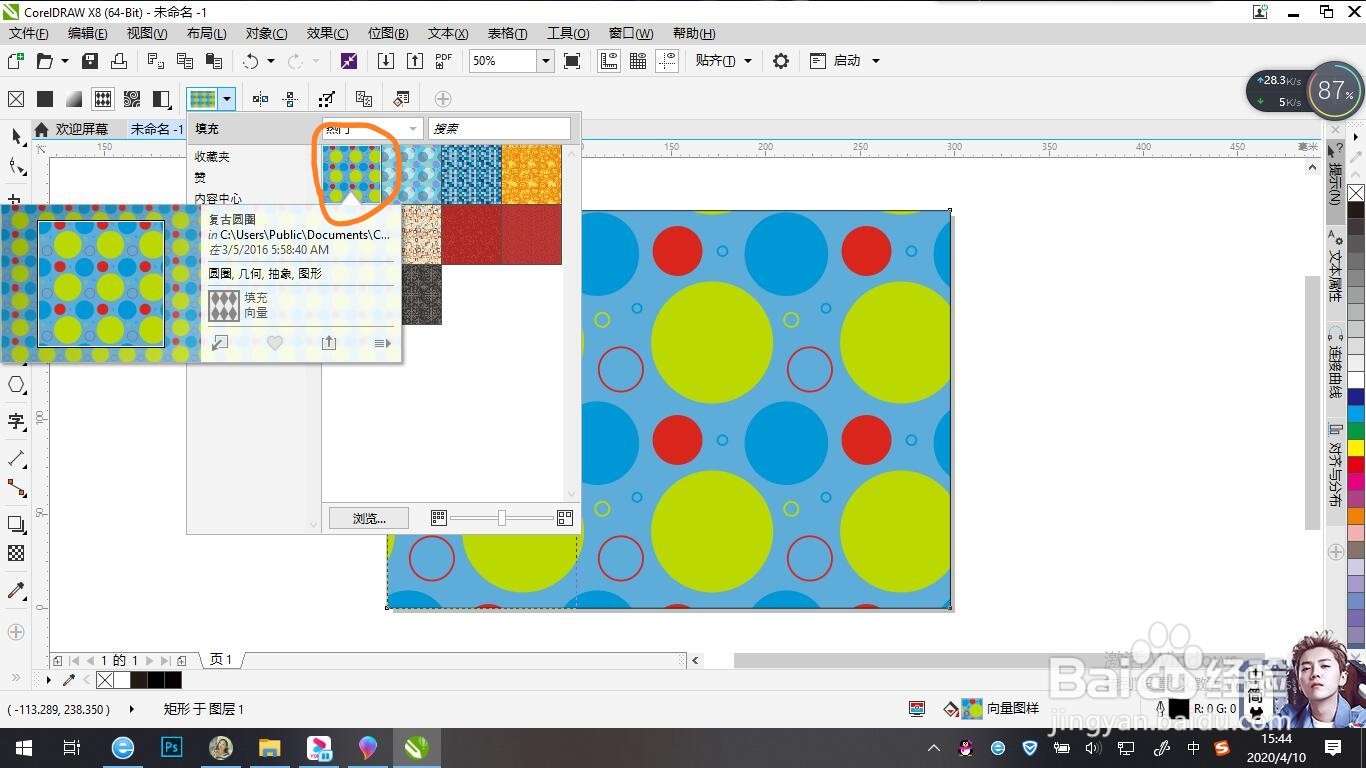The image size is (1366, 768).
Task: Create a new document with the New icon
Action: click(x=16, y=61)
